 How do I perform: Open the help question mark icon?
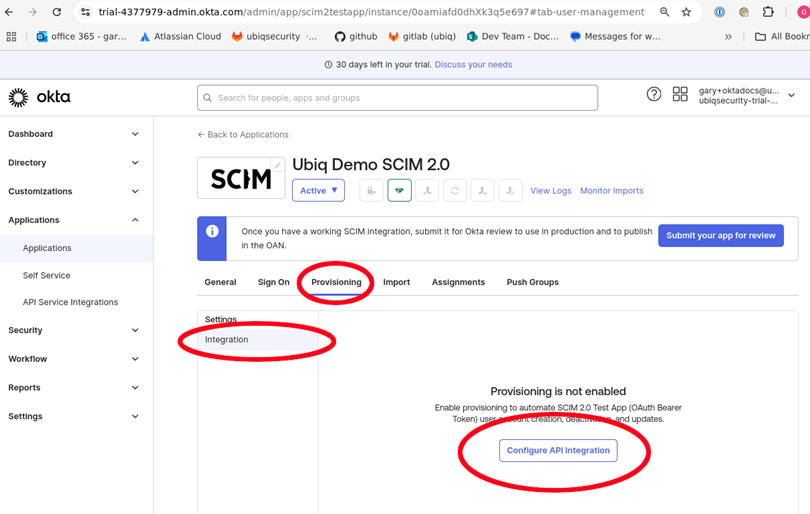(653, 95)
